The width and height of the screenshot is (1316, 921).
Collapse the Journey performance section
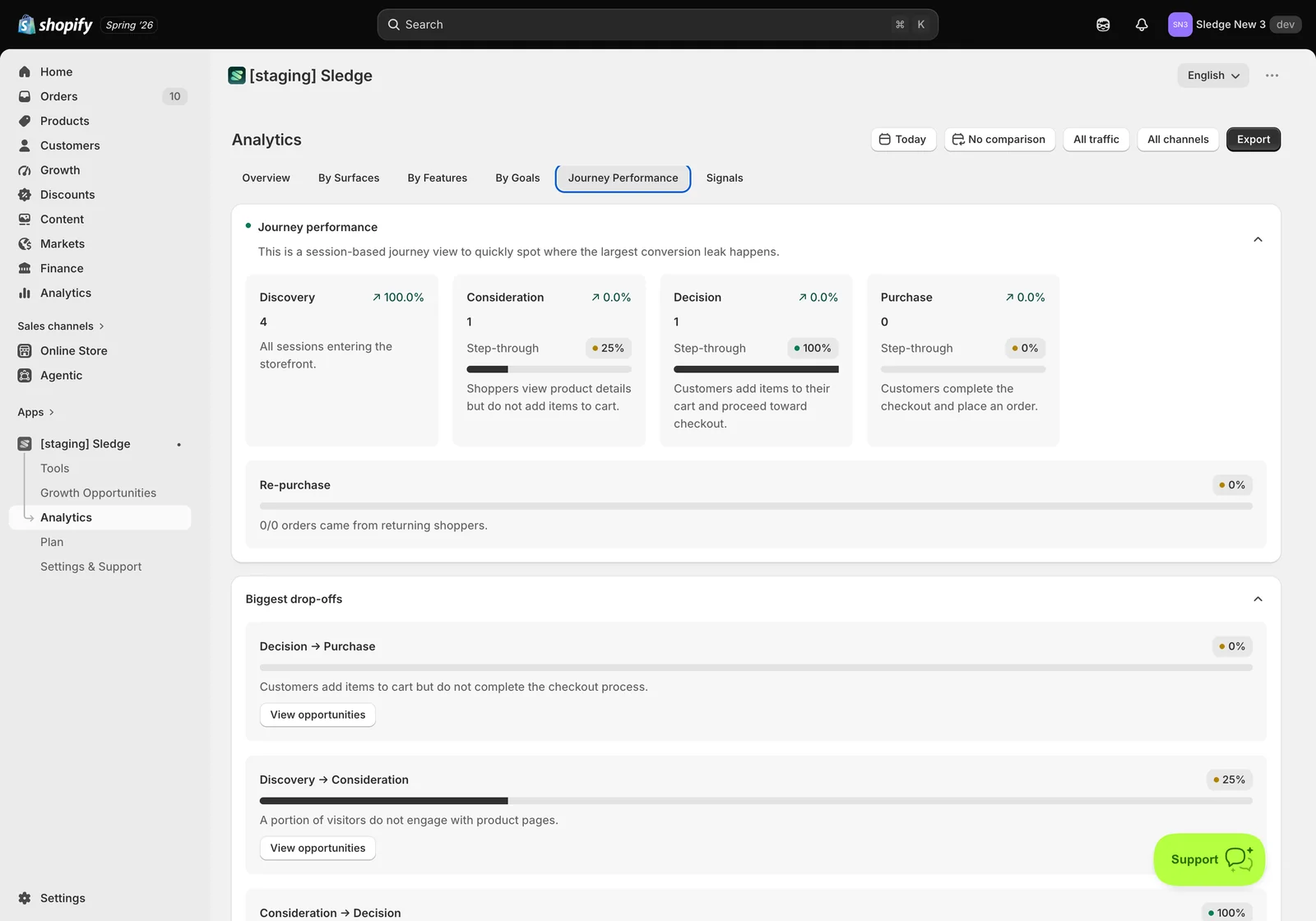[x=1258, y=239]
